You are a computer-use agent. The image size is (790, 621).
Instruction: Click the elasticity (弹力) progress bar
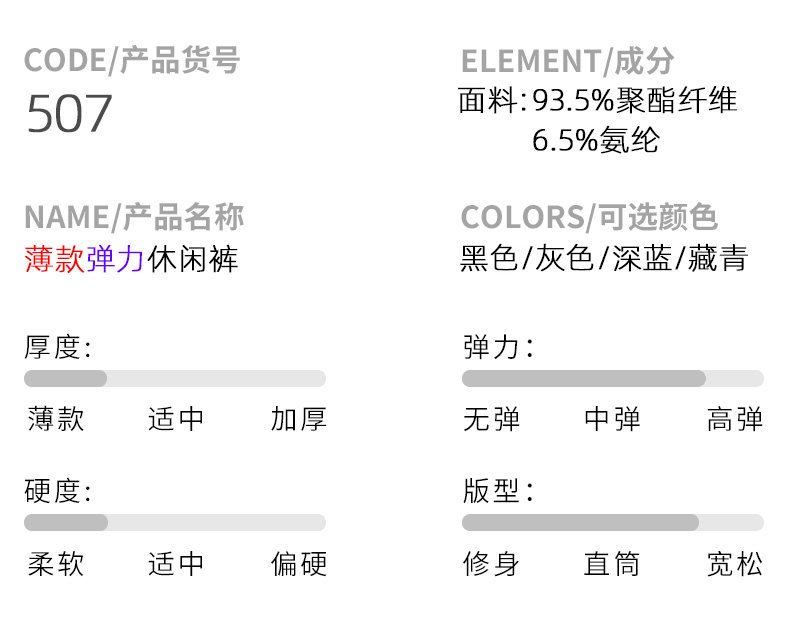(612, 378)
